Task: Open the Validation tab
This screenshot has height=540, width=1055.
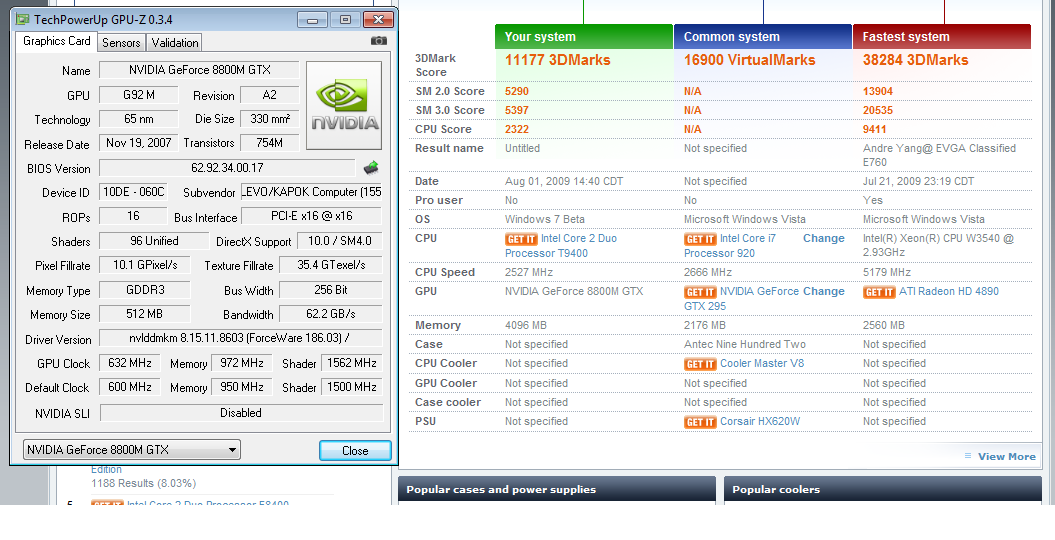Action: click(x=175, y=43)
